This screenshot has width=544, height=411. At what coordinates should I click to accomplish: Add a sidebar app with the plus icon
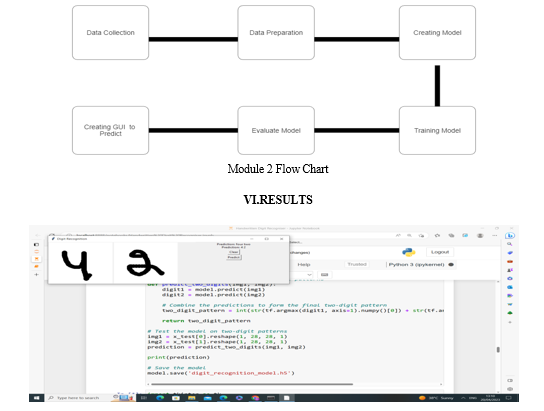[x=510, y=322]
